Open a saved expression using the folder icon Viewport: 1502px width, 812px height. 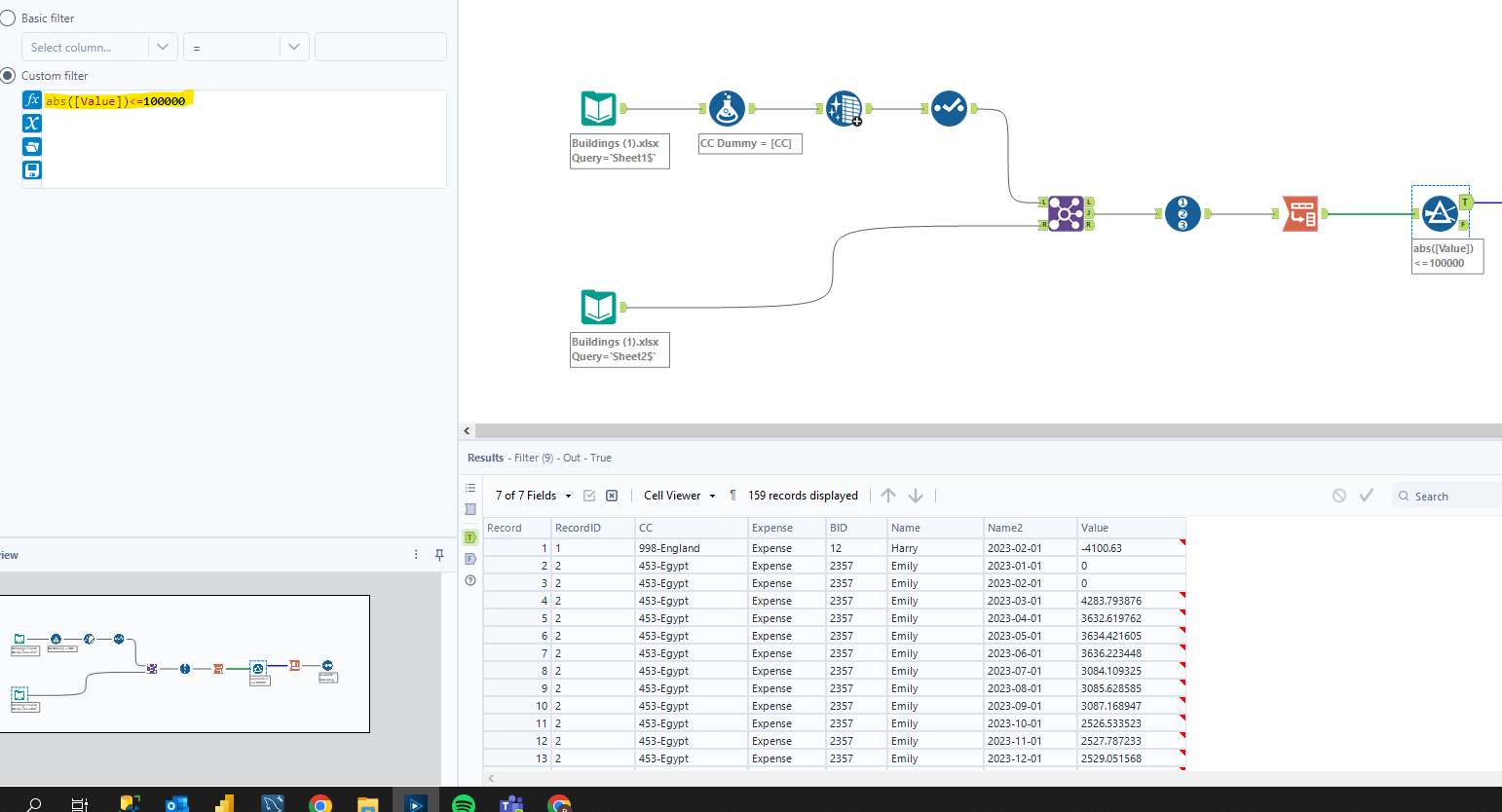click(x=32, y=146)
